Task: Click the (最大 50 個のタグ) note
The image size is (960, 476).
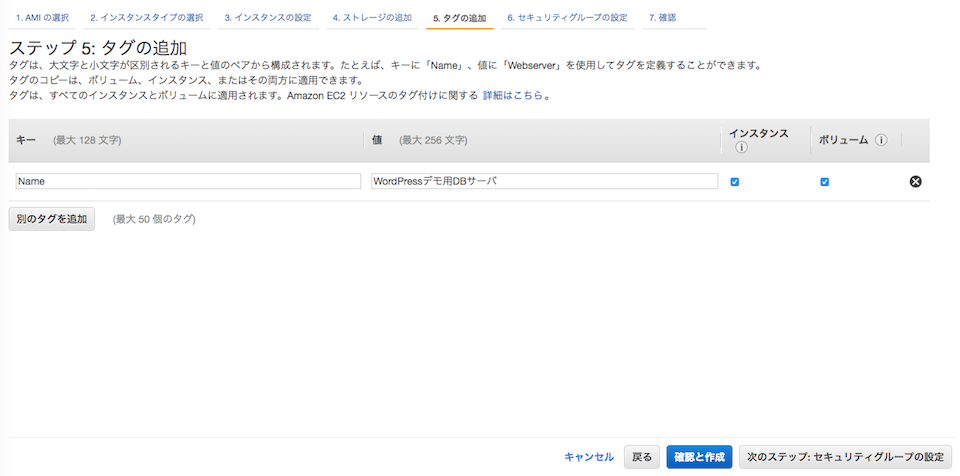Action: 154,219
